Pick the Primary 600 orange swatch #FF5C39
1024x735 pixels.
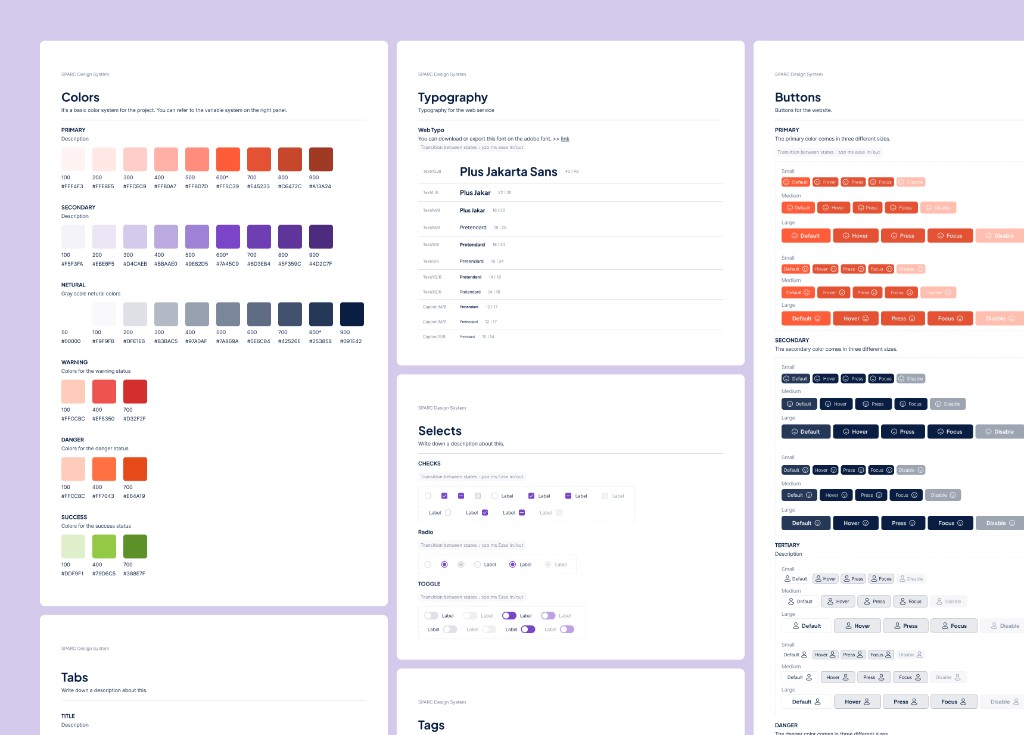click(x=228, y=159)
